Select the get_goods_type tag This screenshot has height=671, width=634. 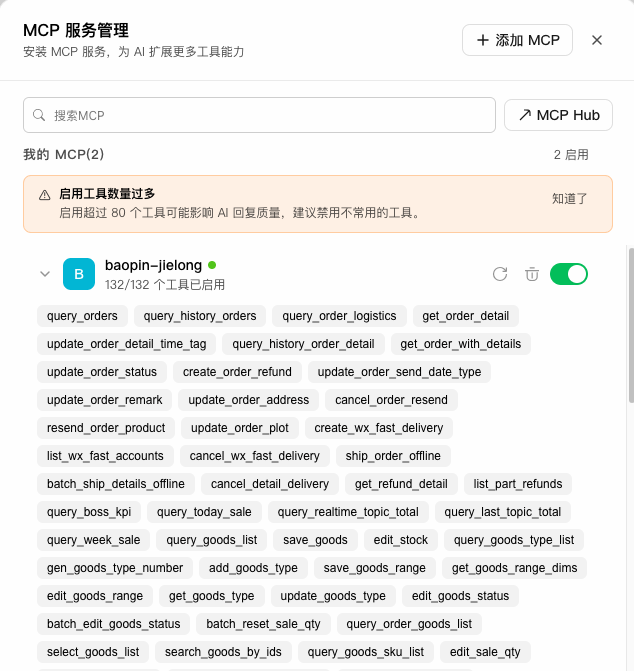pos(212,596)
